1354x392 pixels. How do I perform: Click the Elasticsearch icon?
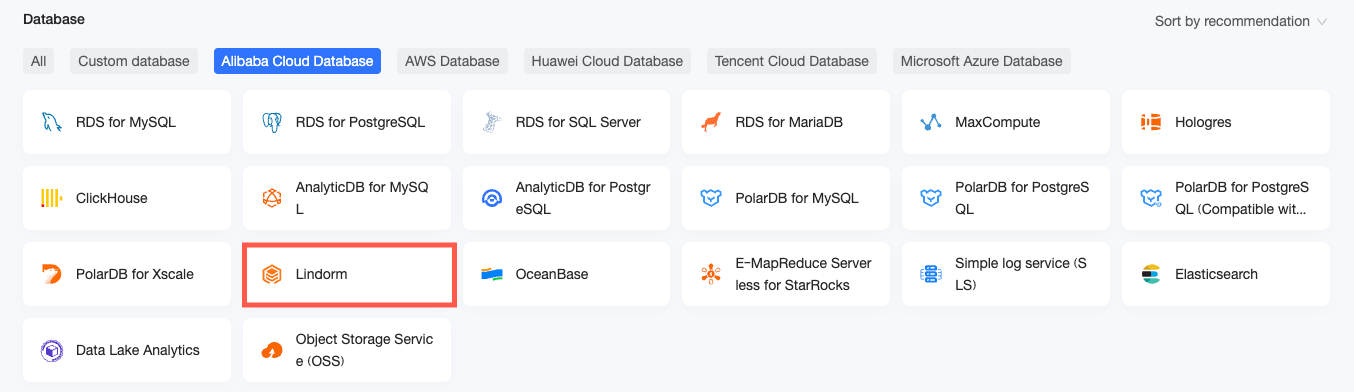pyautogui.click(x=1151, y=274)
